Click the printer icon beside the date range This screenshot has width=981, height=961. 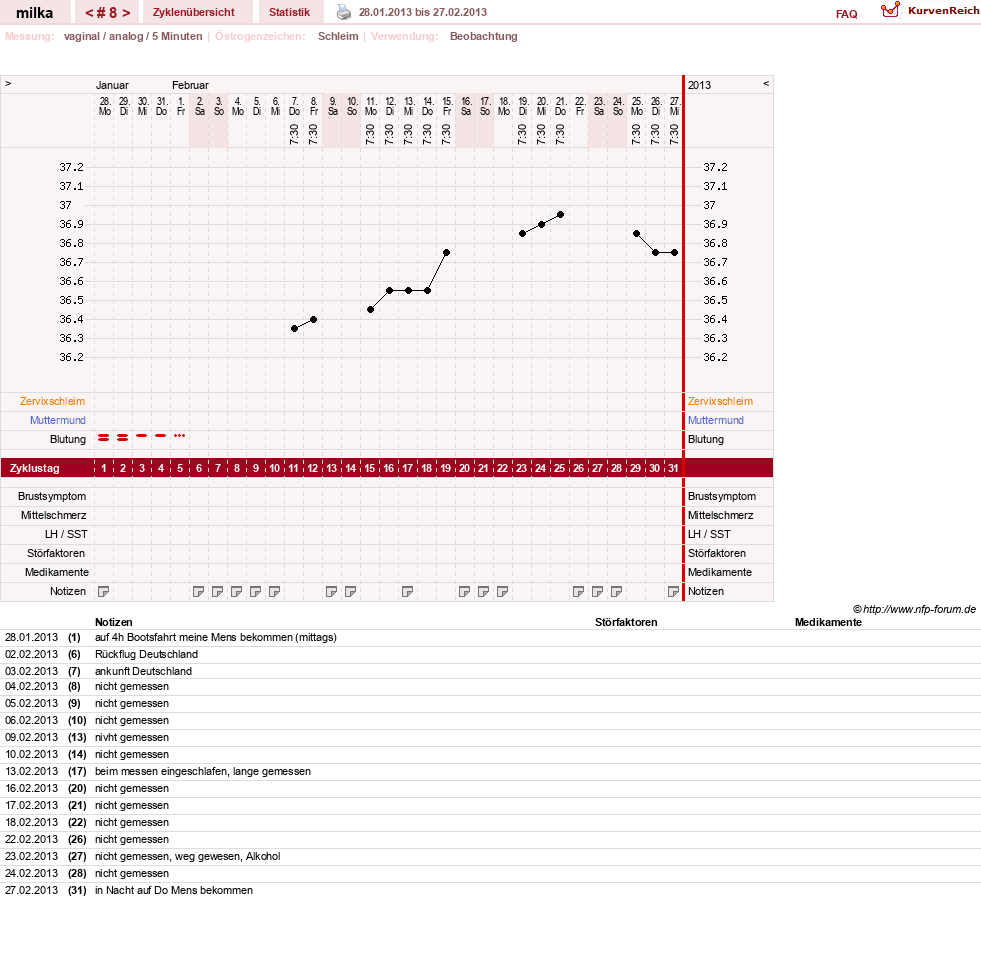click(343, 12)
